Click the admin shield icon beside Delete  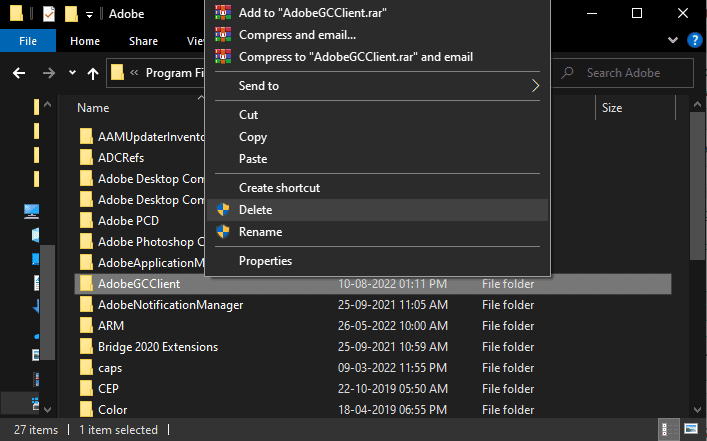coord(223,210)
